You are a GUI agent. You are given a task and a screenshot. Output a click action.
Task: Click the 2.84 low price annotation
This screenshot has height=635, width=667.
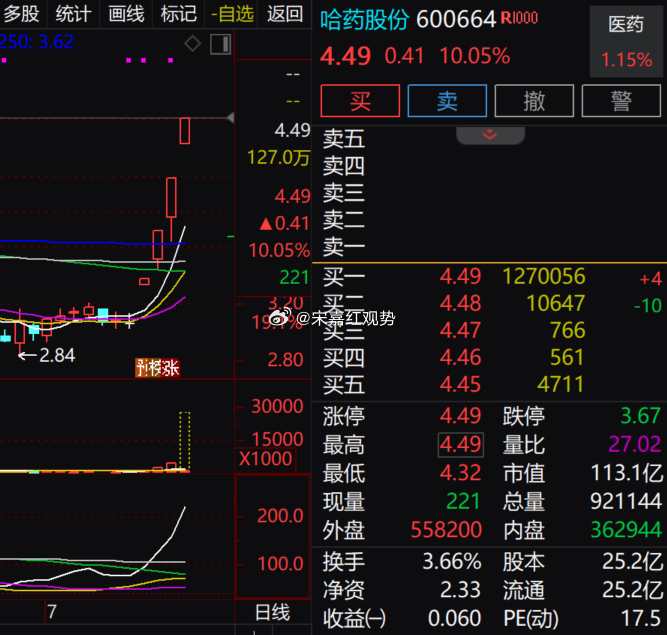click(57, 355)
